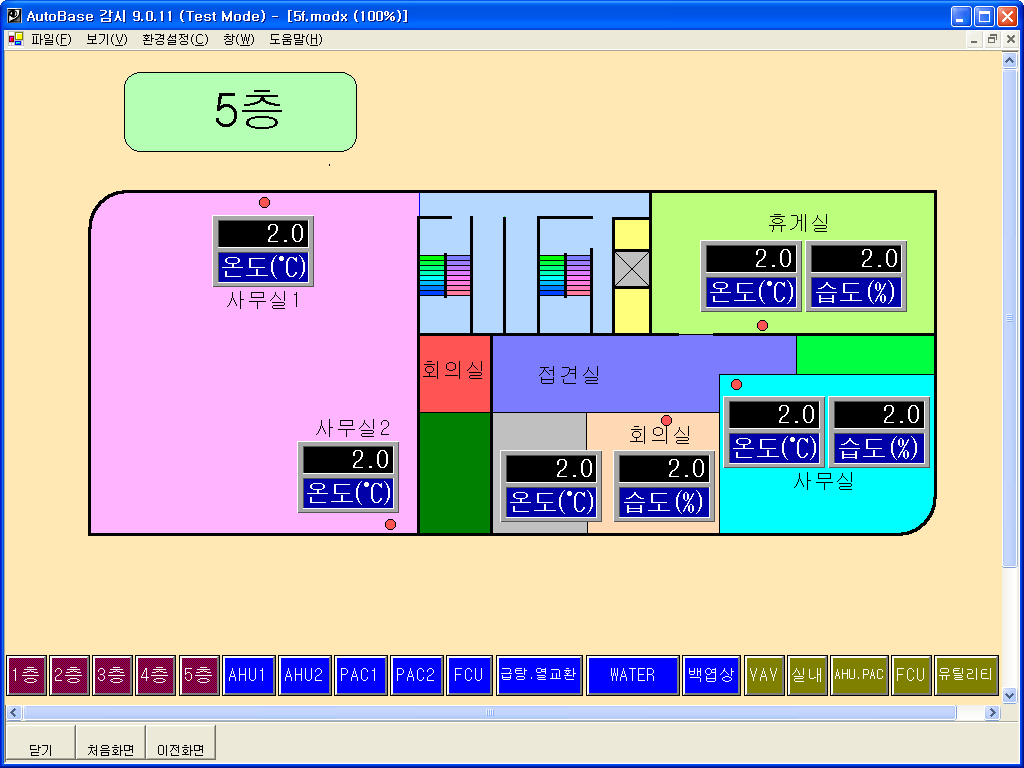
Task: Click the right staircase graphic
Action: click(x=565, y=274)
